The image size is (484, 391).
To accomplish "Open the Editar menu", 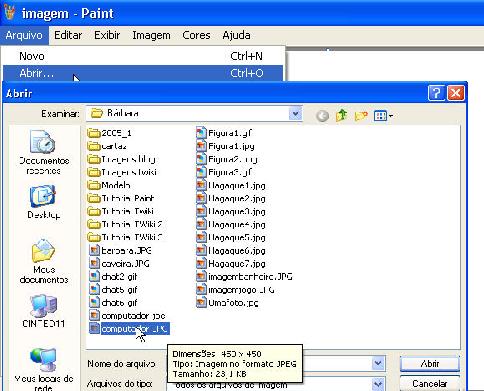I will [68, 35].
